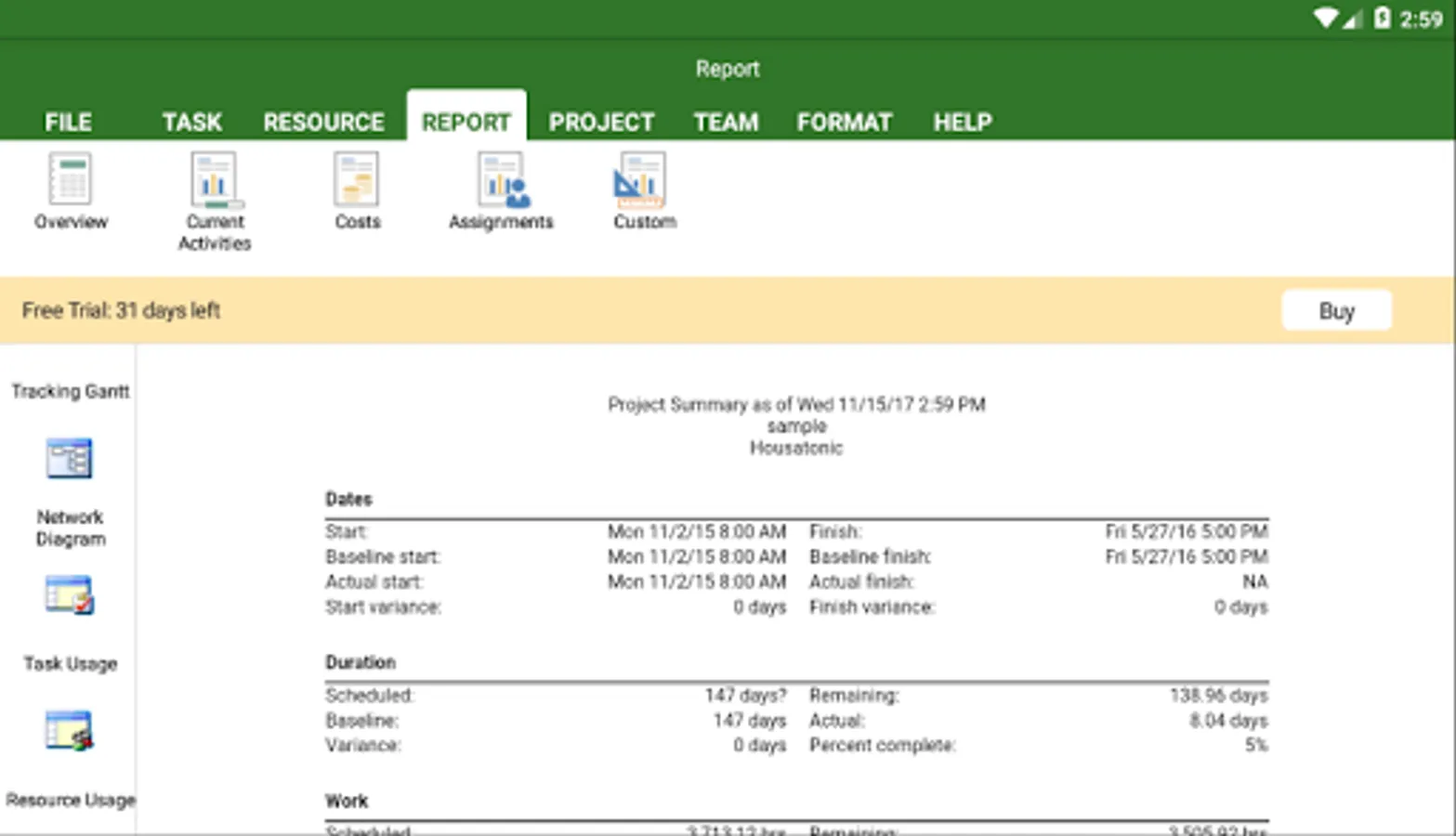This screenshot has height=836, width=1456.
Task: Click the 'Dates' section heading
Action: (348, 499)
